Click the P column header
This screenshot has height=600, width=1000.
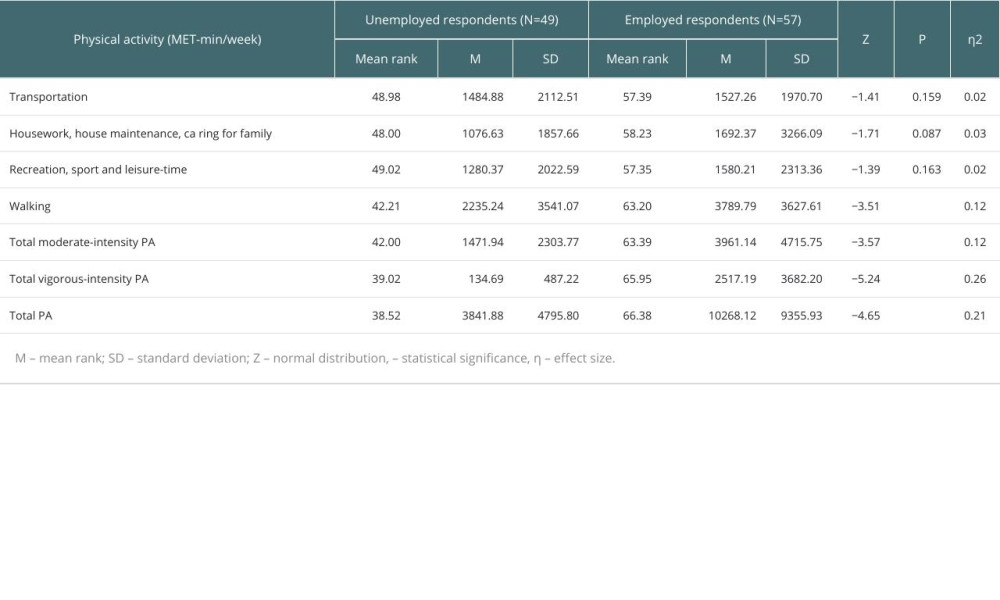pyautogui.click(x=922, y=40)
